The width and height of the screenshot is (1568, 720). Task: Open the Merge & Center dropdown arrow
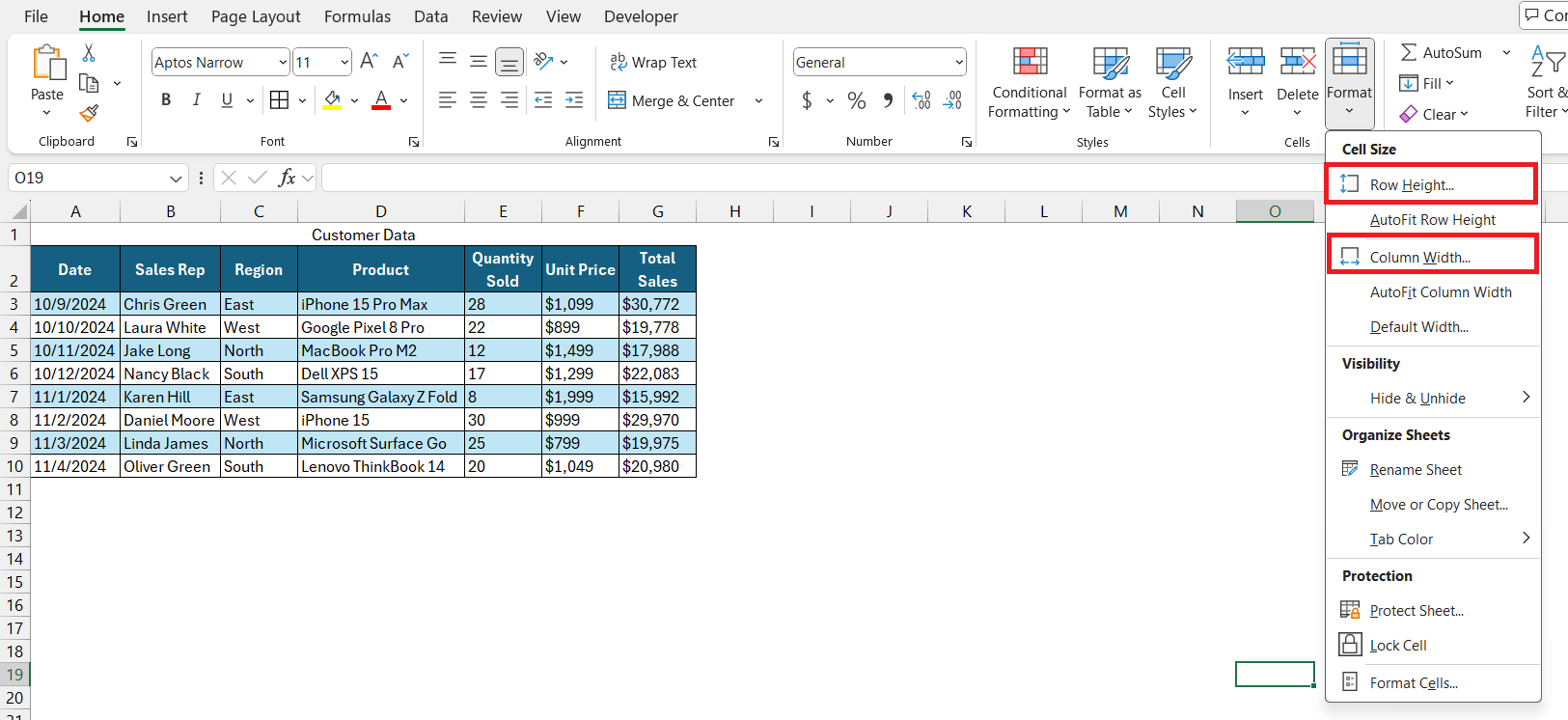[758, 100]
